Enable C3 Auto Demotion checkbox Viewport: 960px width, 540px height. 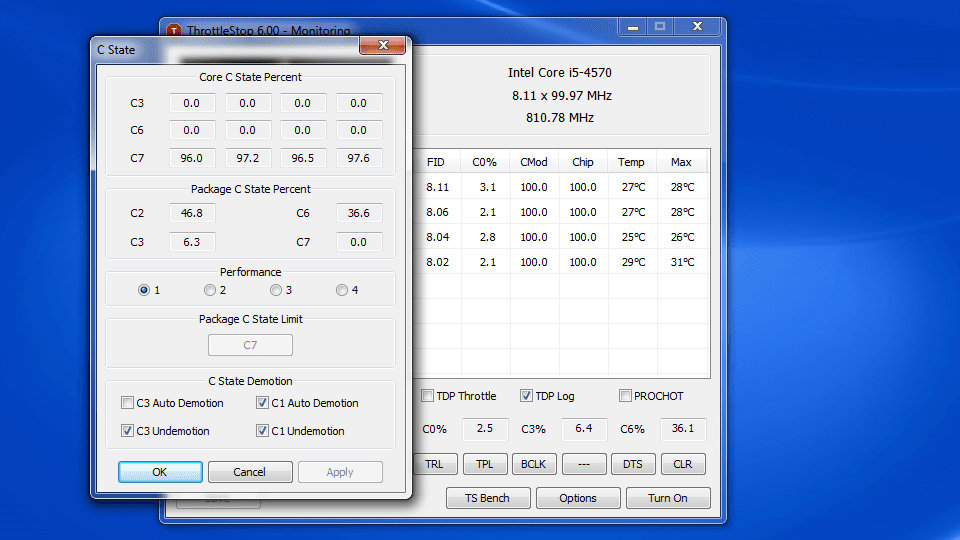pos(127,403)
